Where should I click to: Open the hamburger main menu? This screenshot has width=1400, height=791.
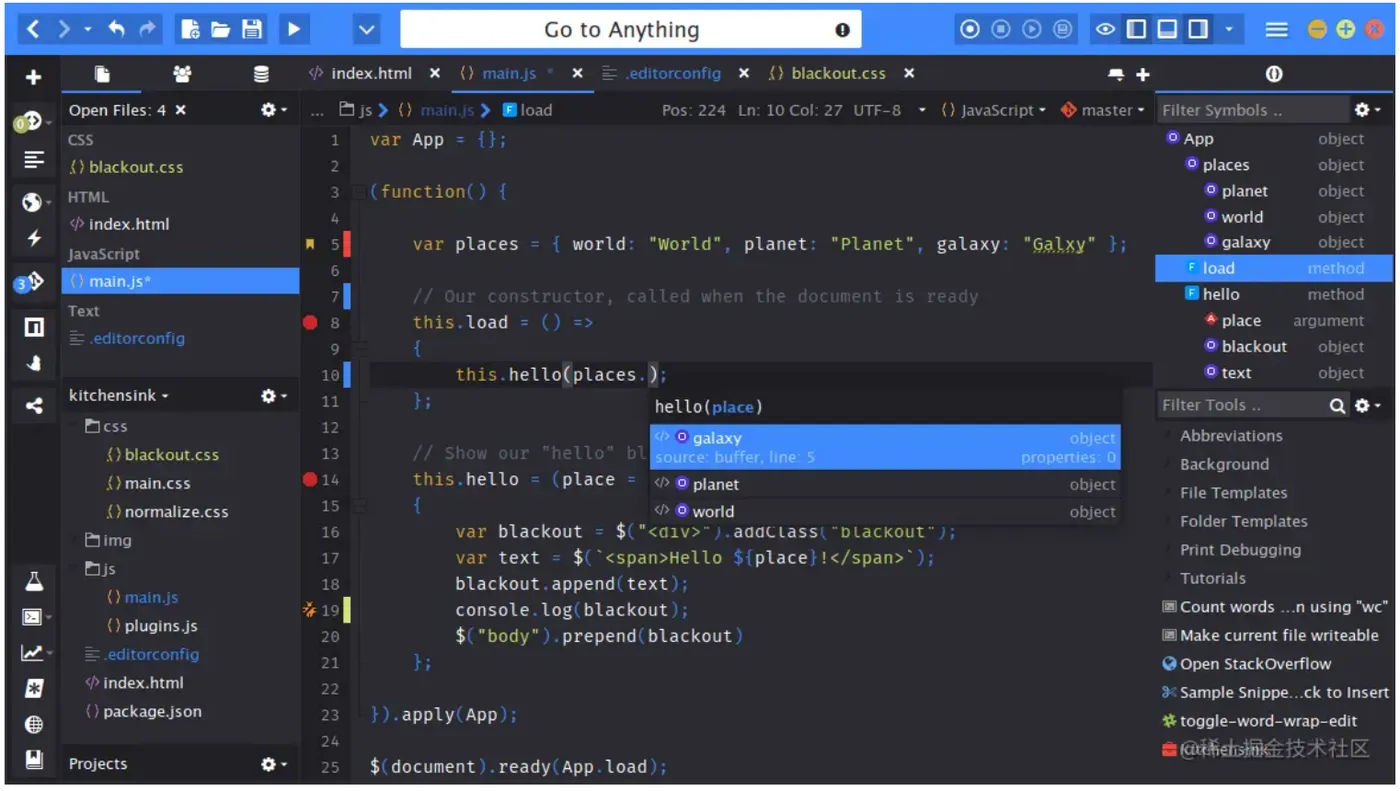[x=1276, y=29]
